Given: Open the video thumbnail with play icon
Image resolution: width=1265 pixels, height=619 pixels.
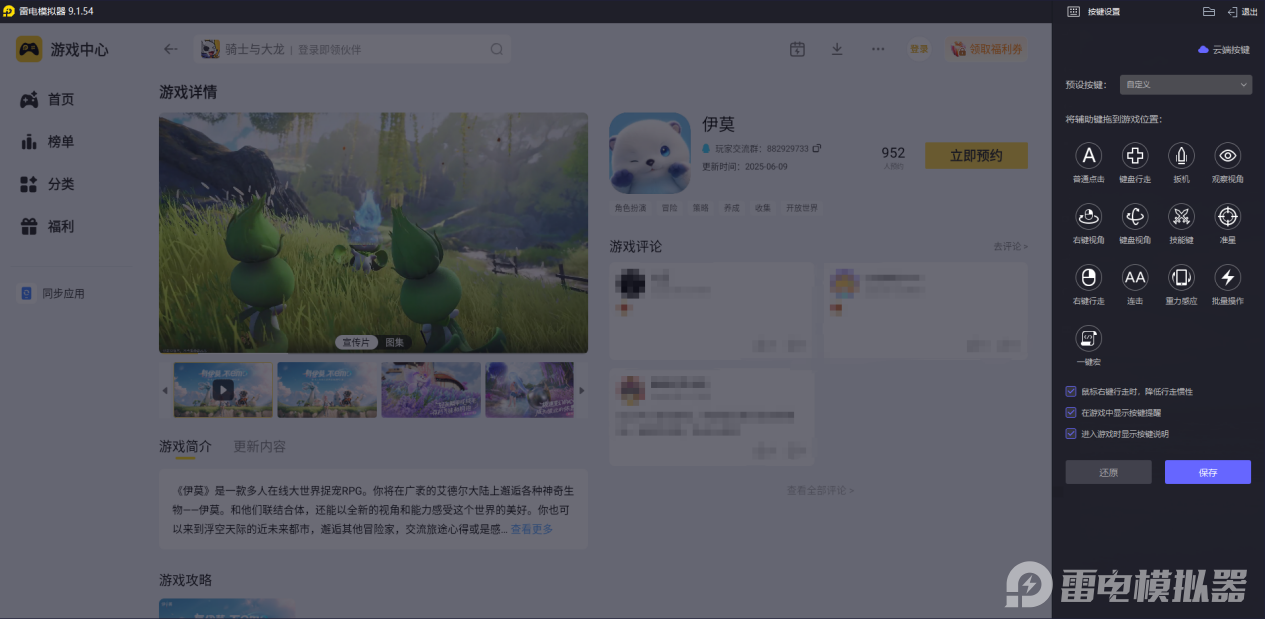Looking at the screenshot, I should [222, 390].
